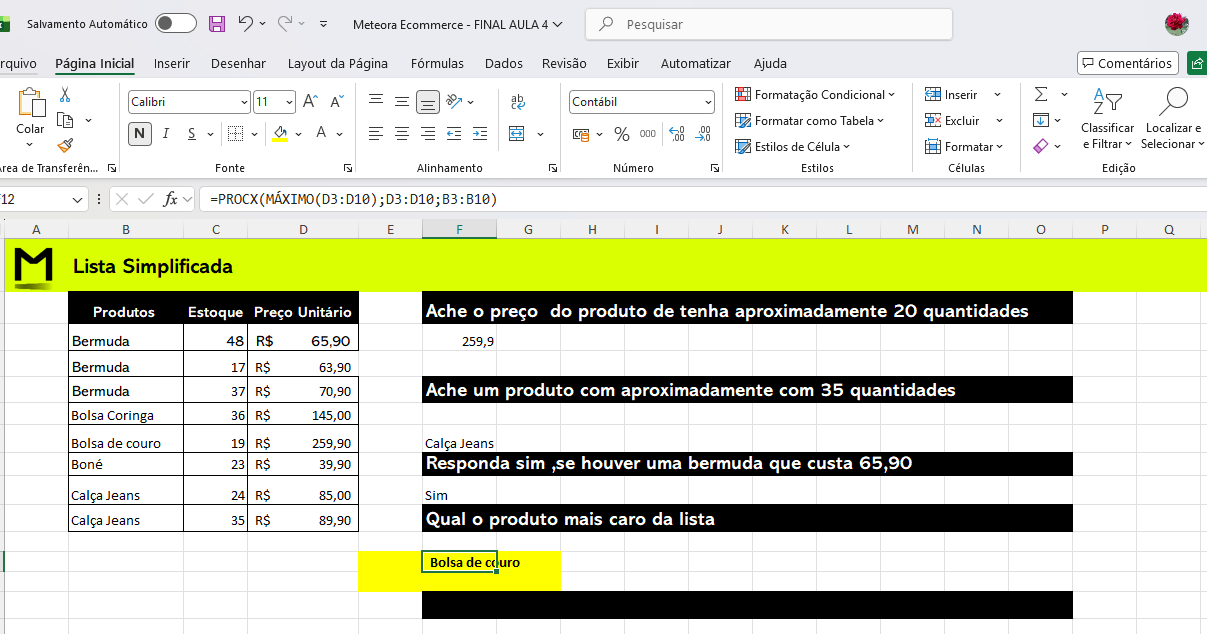Toggle Negrito bold N button
This screenshot has width=1207, height=634.
[x=139, y=133]
